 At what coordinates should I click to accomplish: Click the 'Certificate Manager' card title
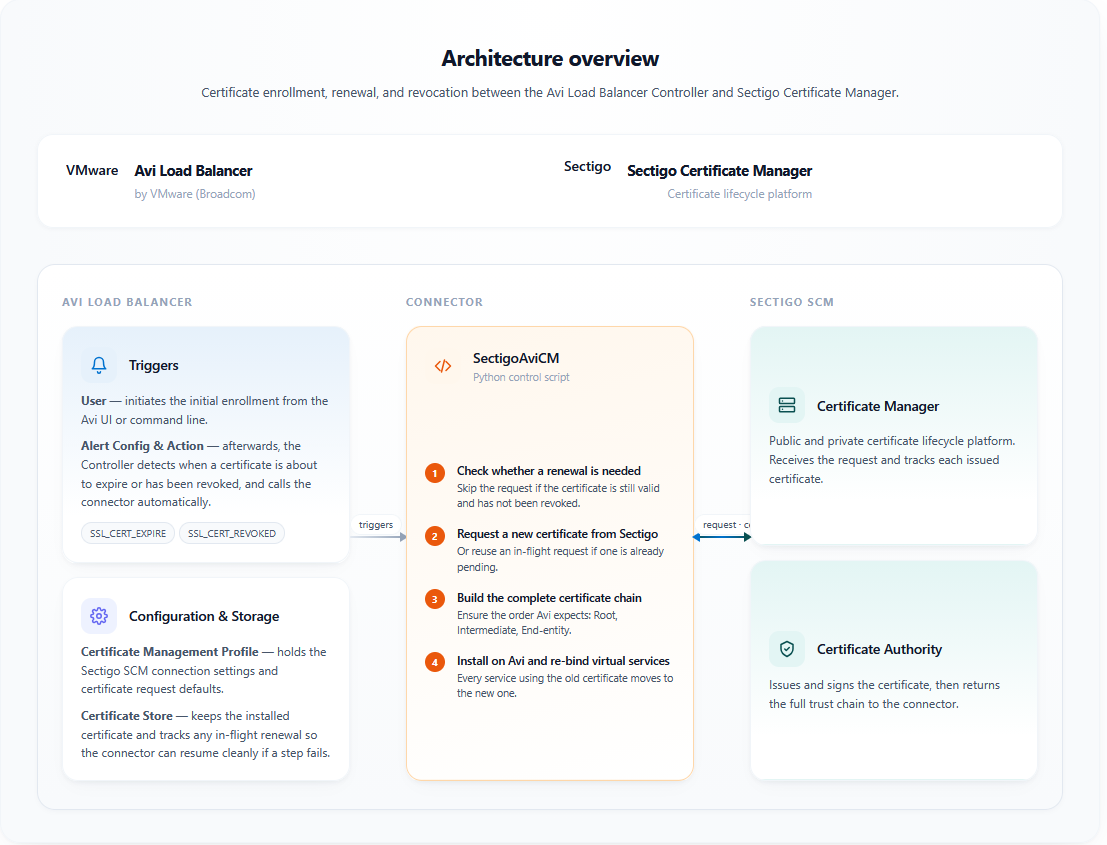[878, 406]
